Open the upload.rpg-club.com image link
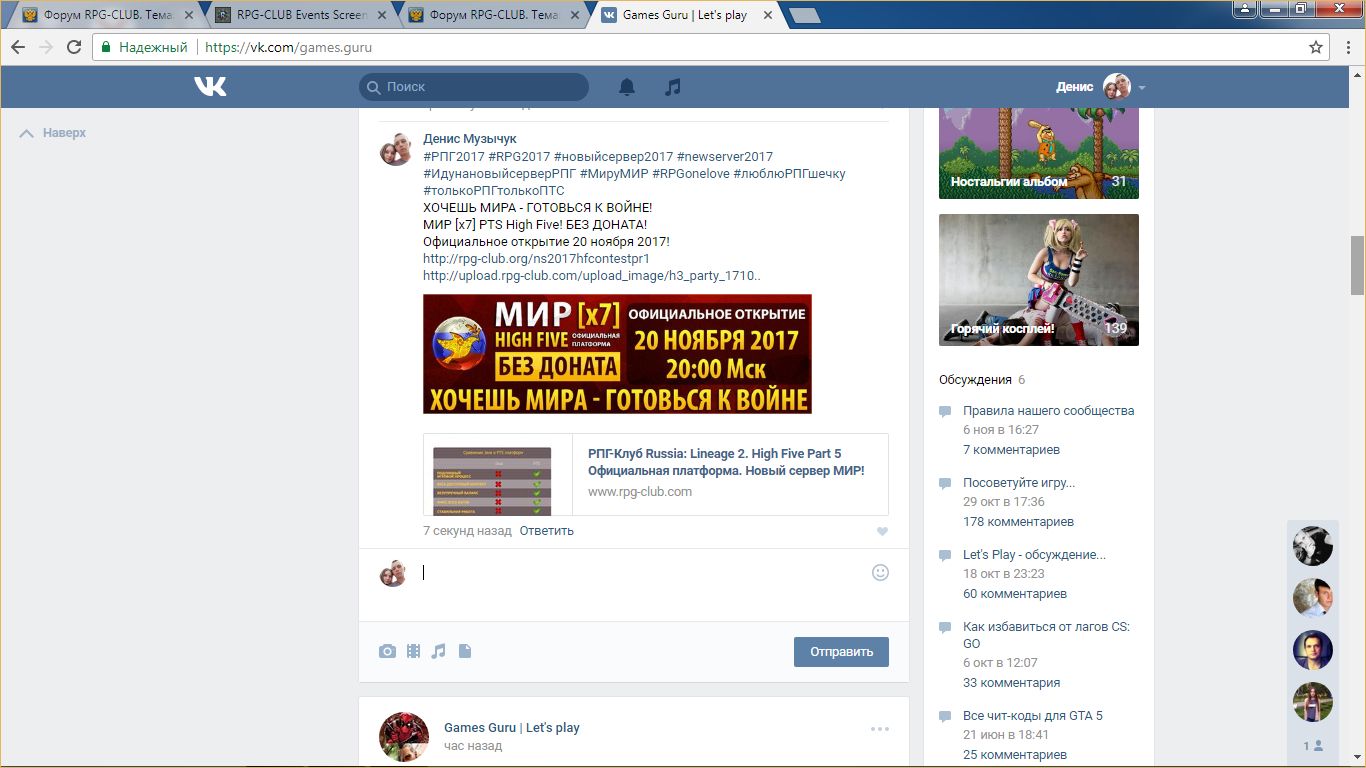 point(592,275)
